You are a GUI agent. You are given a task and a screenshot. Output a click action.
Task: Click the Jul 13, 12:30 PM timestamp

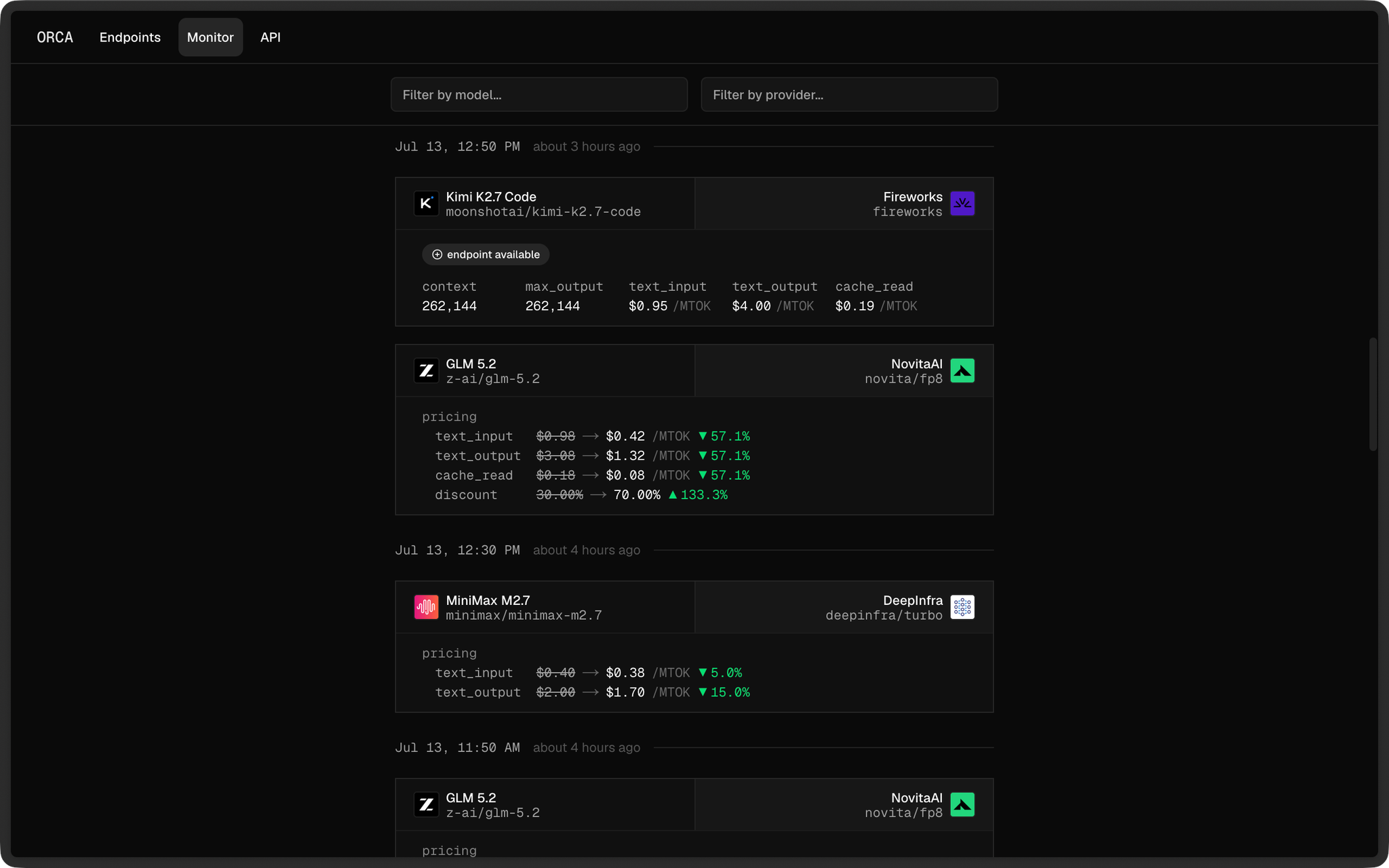coord(458,551)
